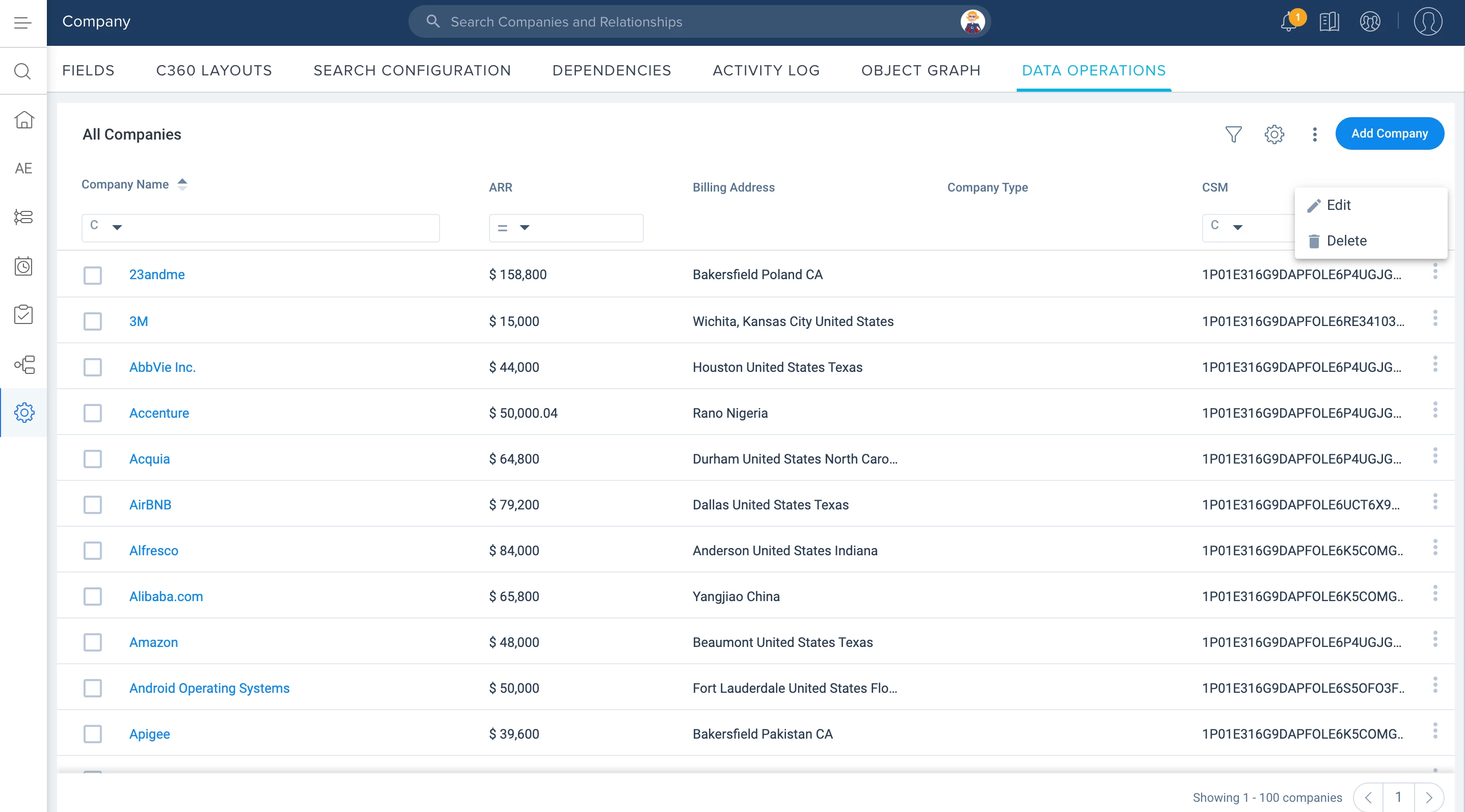The width and height of the screenshot is (1465, 812).
Task: Open the 23andme company link
Action: [x=157, y=275]
